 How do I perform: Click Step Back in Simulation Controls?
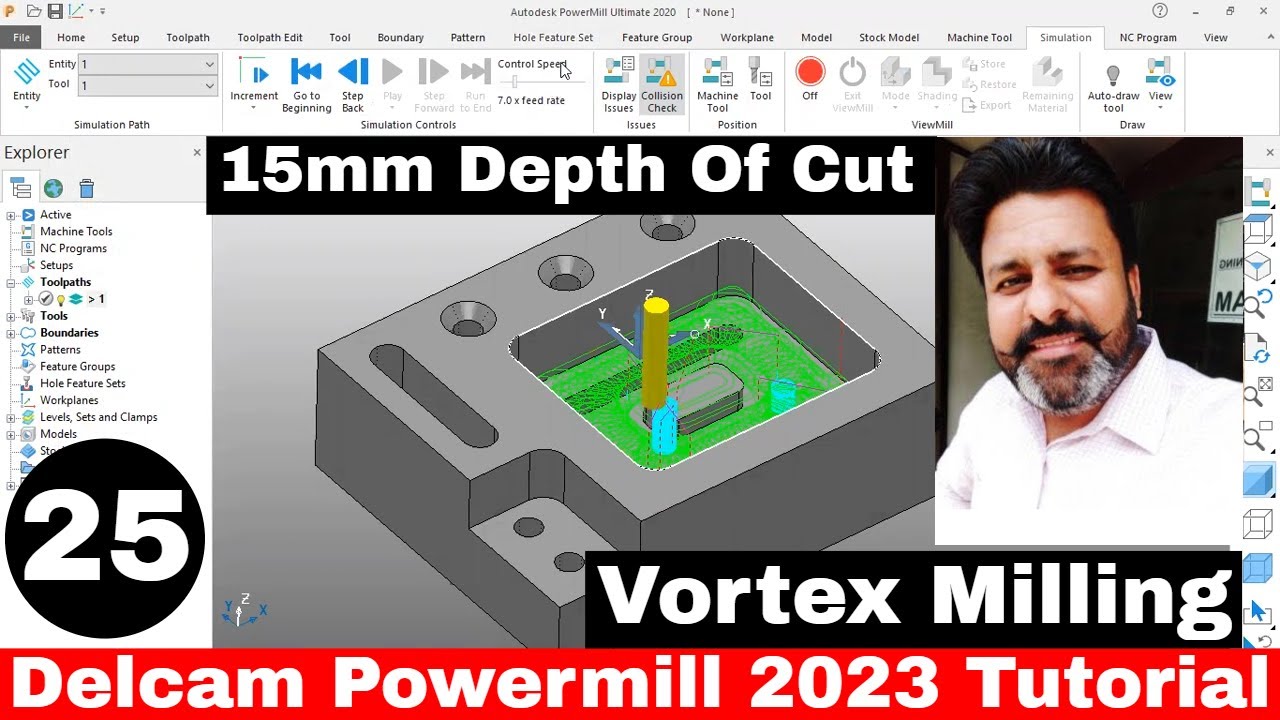click(x=353, y=84)
